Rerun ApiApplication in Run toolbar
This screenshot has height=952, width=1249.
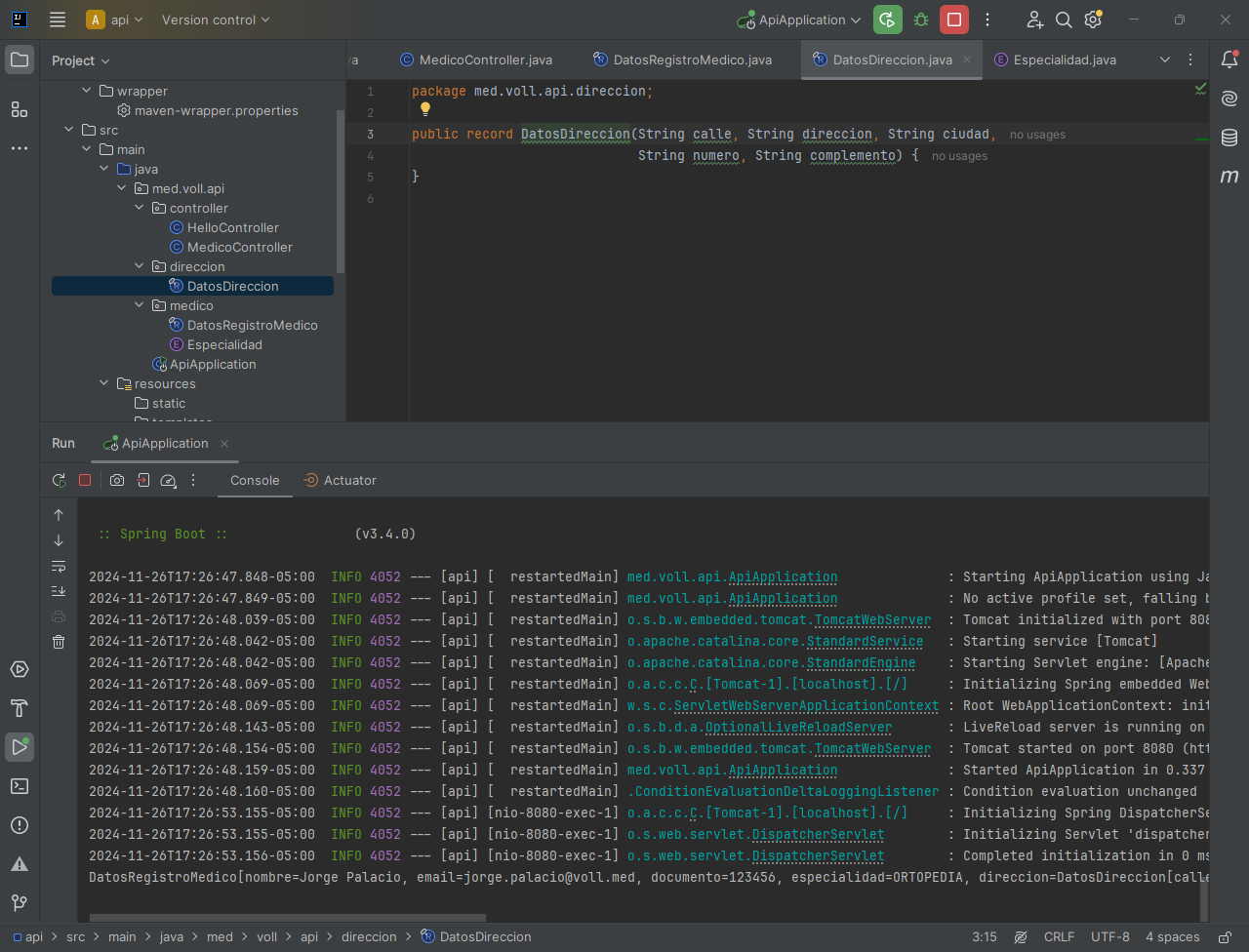(59, 480)
